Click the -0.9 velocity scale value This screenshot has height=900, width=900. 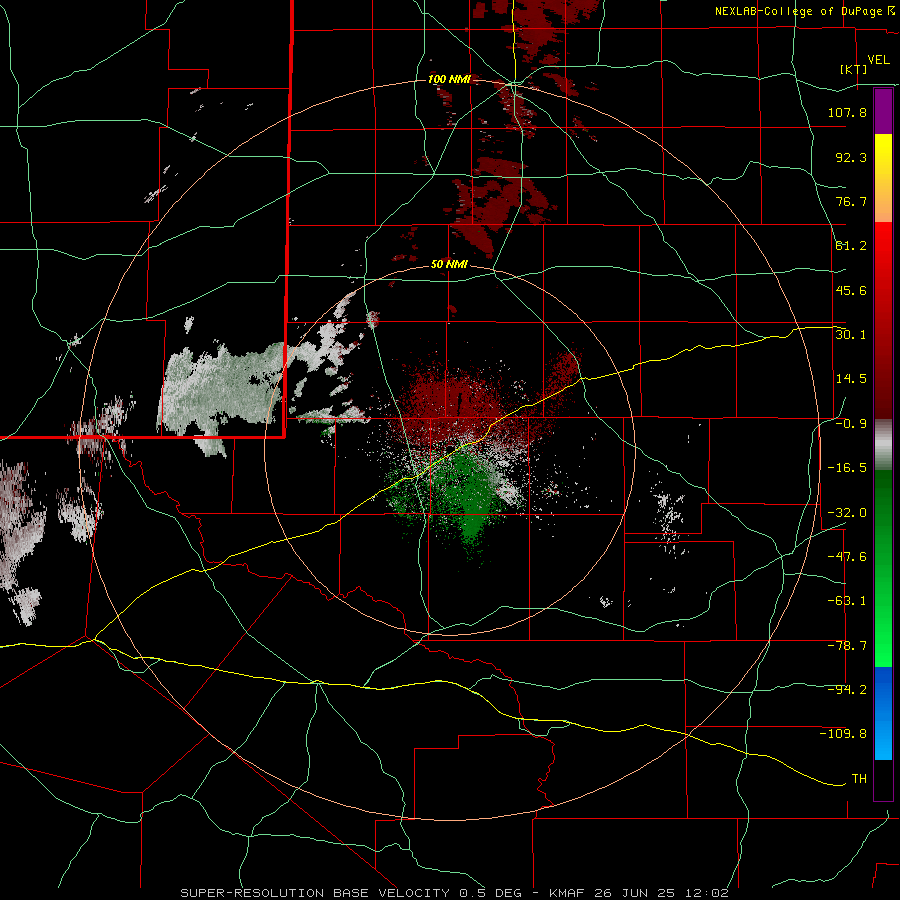851,424
